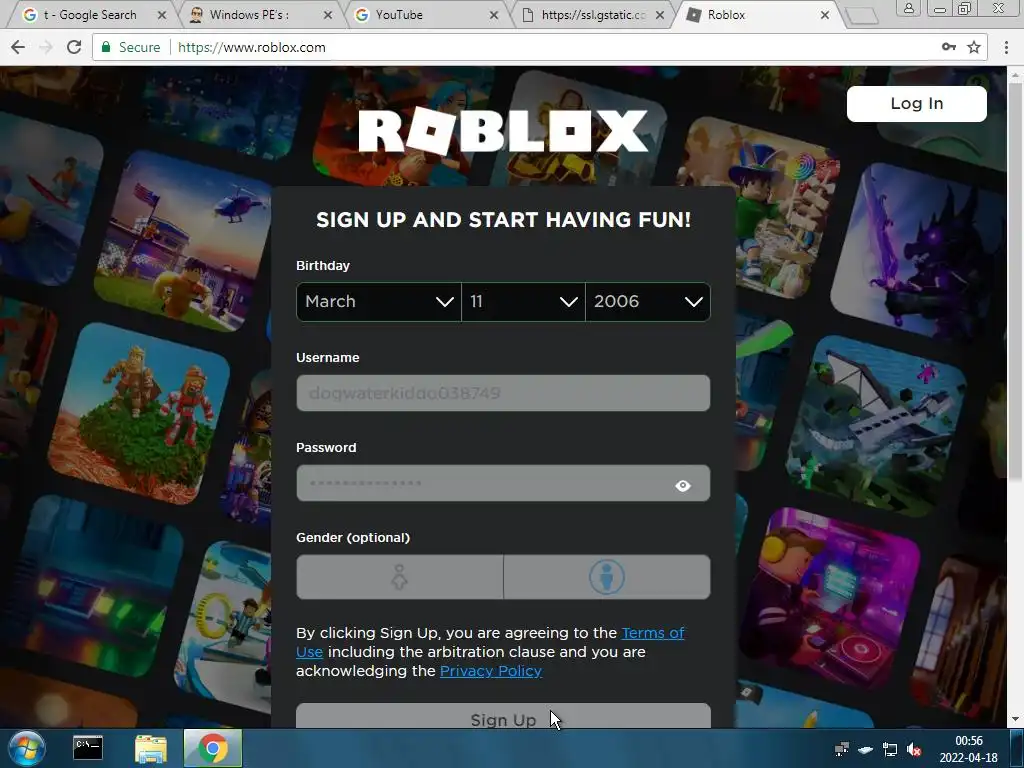
Task: Click the Chrome user profile icon
Action: [908, 8]
